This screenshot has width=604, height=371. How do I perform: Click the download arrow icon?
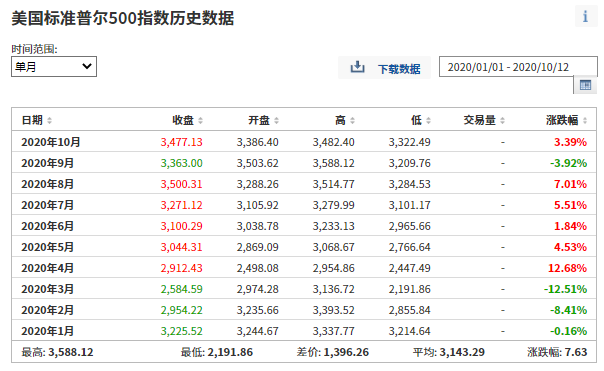click(x=357, y=67)
